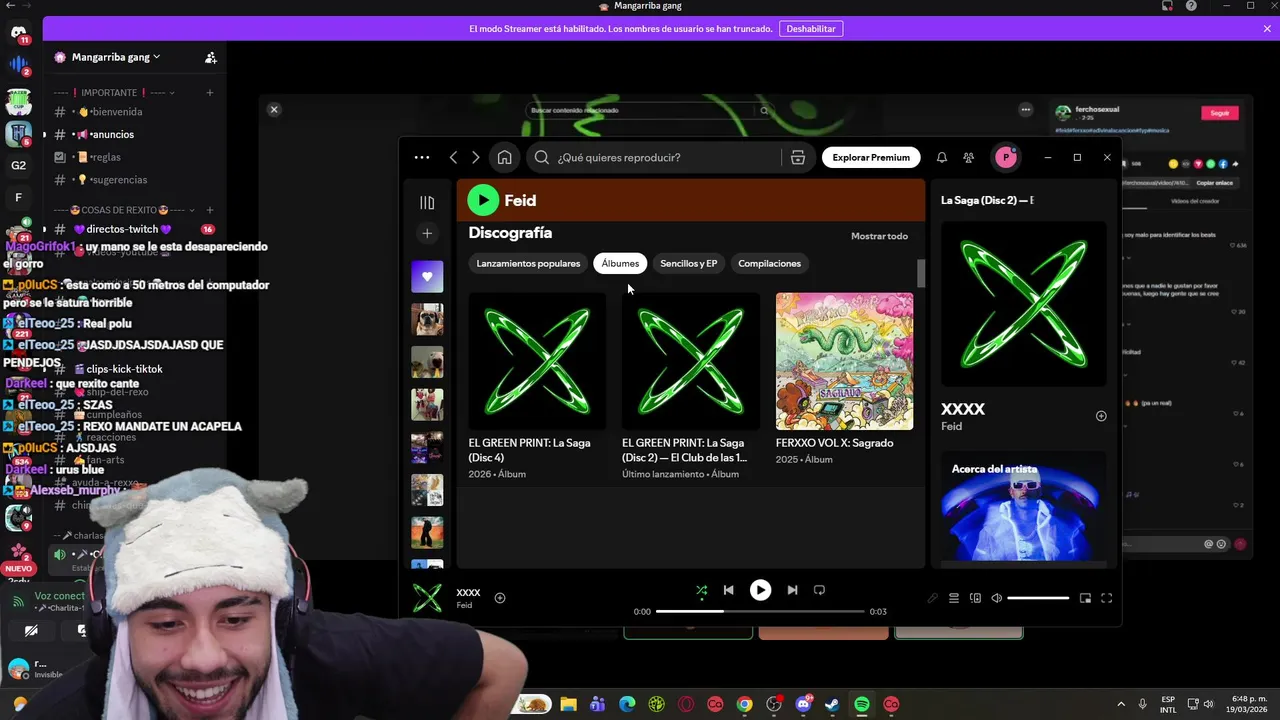Open overlay three-dot options in Discord
Viewport: 1280px width, 720px height.
tap(1026, 110)
